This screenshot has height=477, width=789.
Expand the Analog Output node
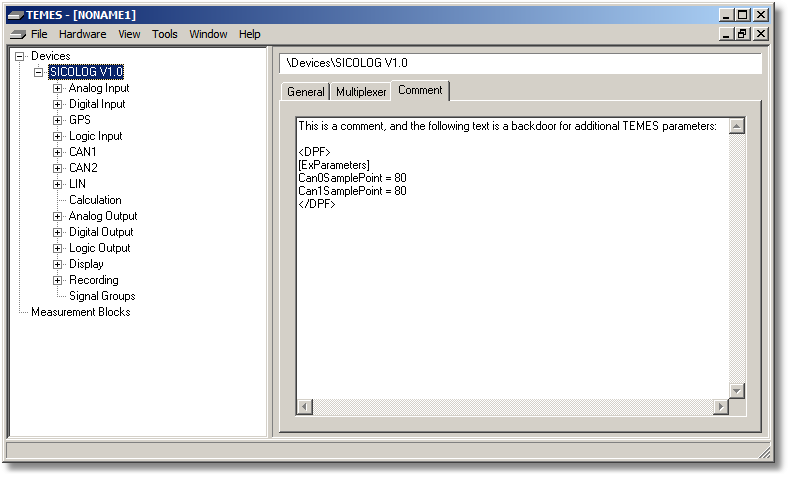point(57,216)
